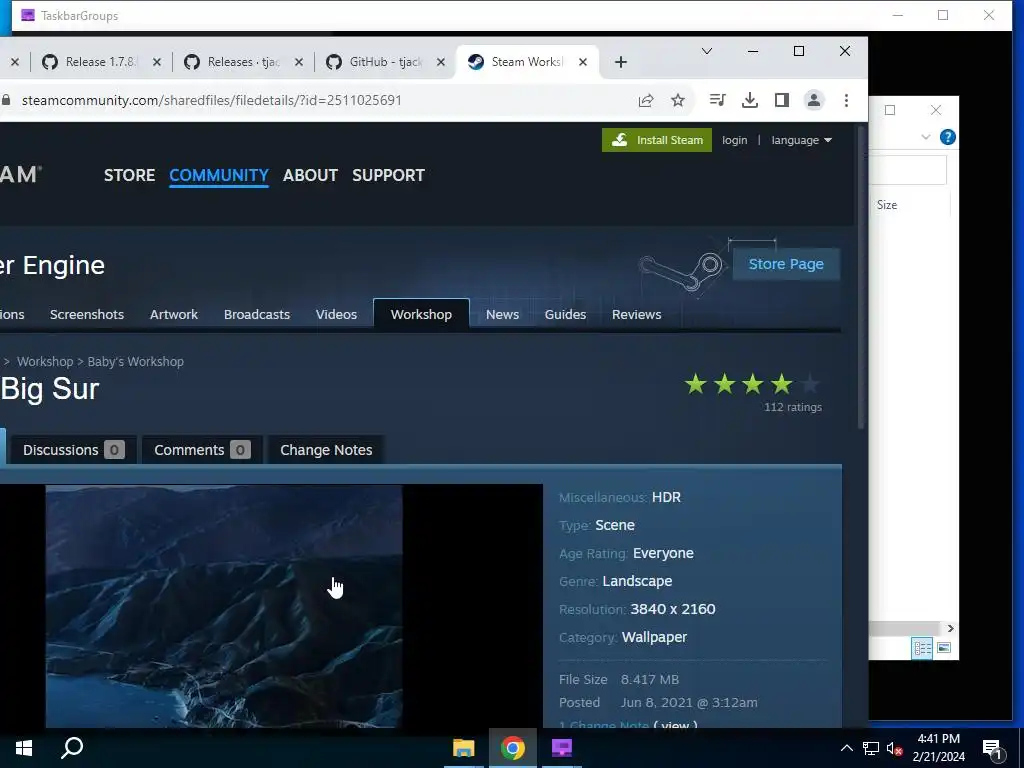Open the Change Notes tab
The width and height of the screenshot is (1024, 768).
tap(326, 450)
